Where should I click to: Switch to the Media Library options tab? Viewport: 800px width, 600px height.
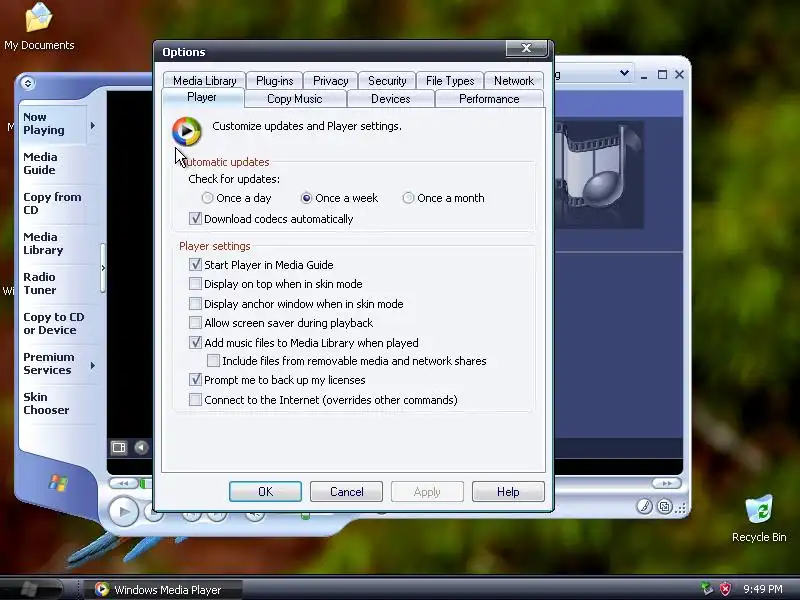205,81
